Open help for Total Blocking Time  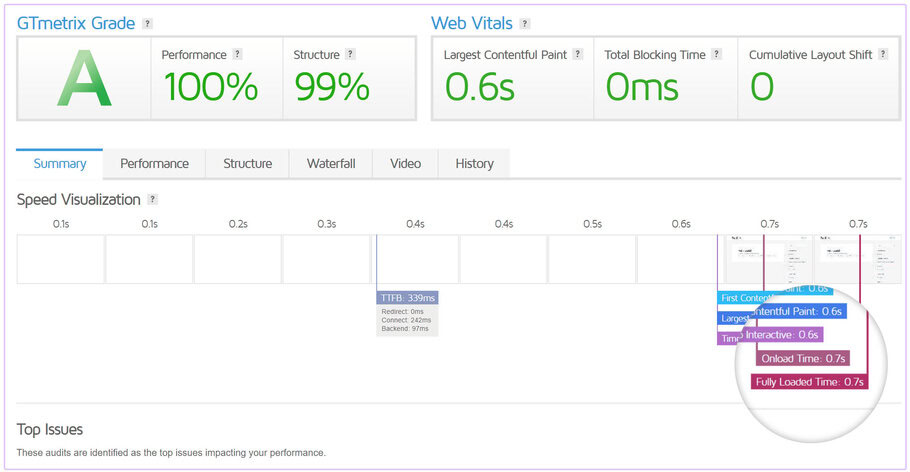[x=717, y=55]
